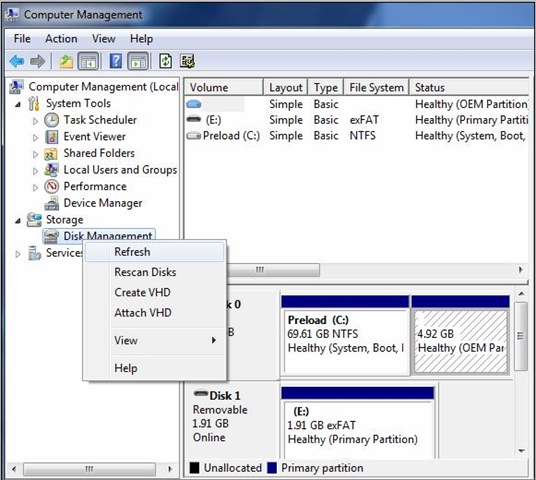Click the Device Manager icon

pos(52,203)
